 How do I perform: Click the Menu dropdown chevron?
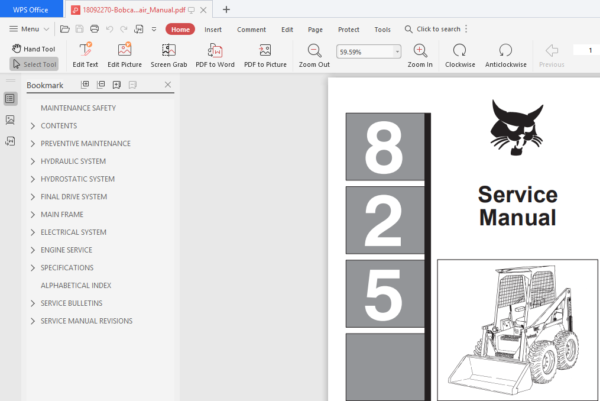(46, 29)
